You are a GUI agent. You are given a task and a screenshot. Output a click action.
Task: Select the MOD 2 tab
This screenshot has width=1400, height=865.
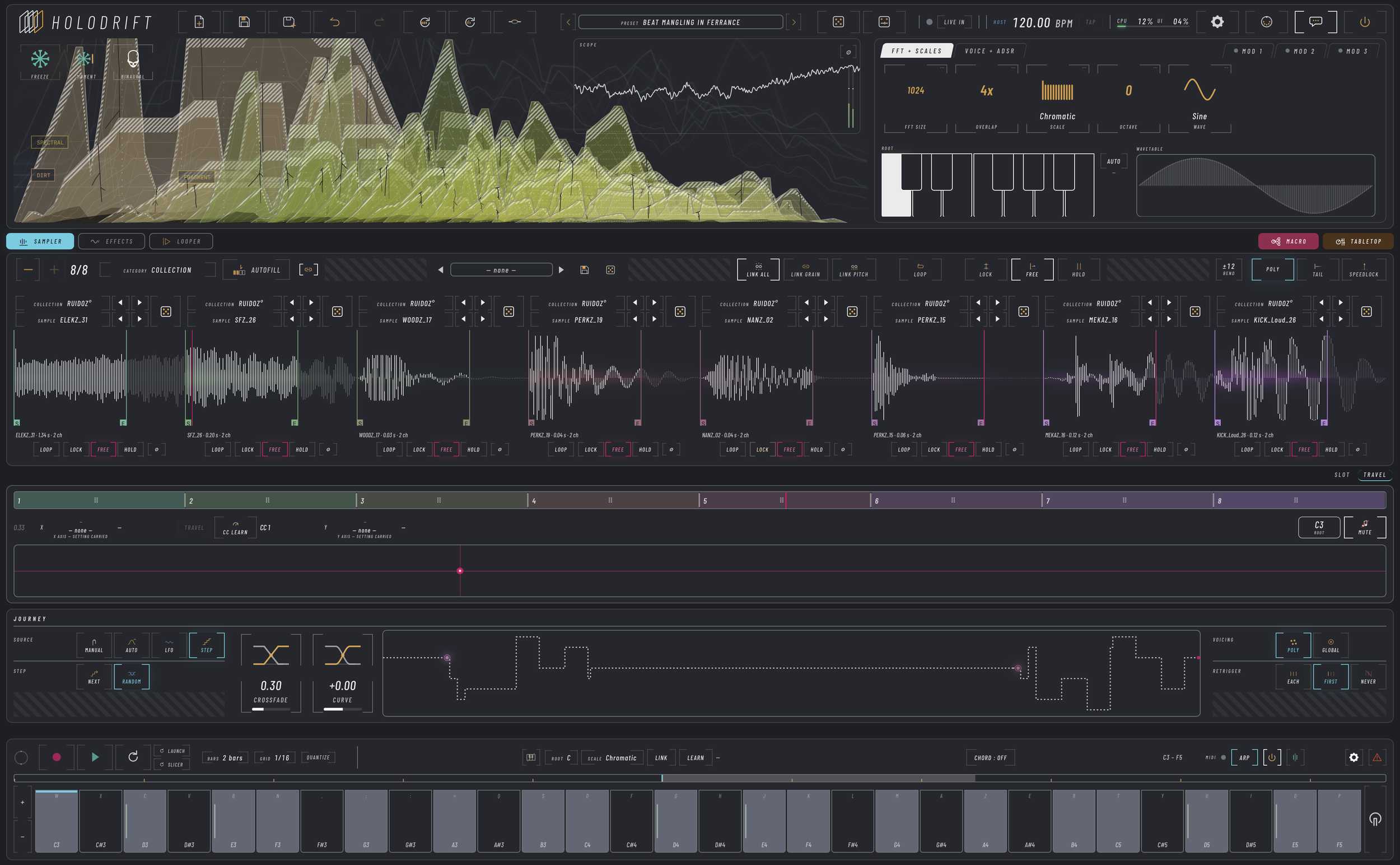(1300, 51)
